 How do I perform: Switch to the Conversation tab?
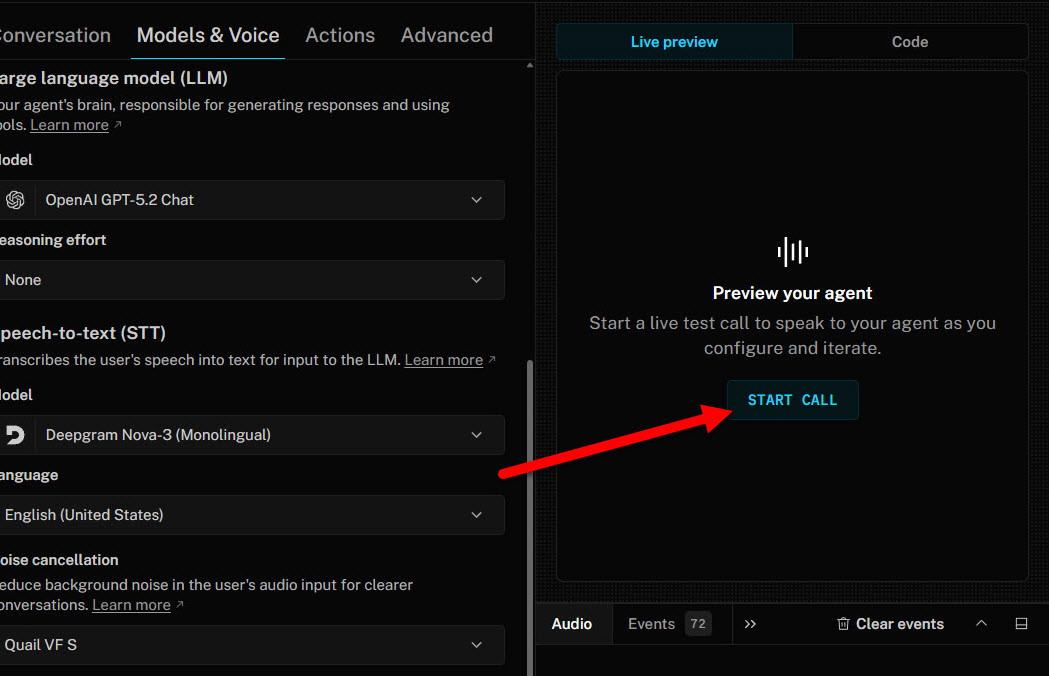[x=55, y=35]
